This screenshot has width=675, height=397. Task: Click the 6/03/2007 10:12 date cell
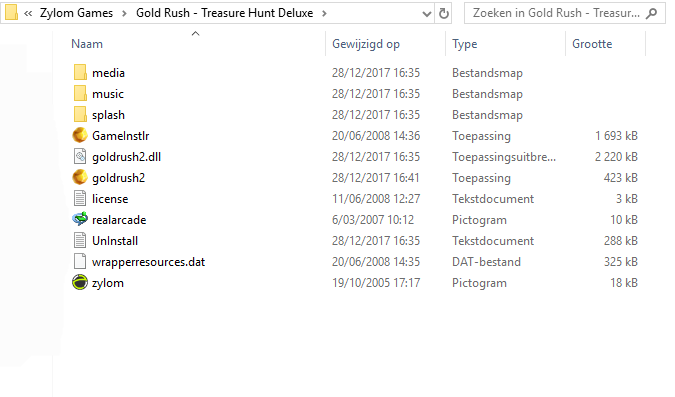click(x=373, y=220)
